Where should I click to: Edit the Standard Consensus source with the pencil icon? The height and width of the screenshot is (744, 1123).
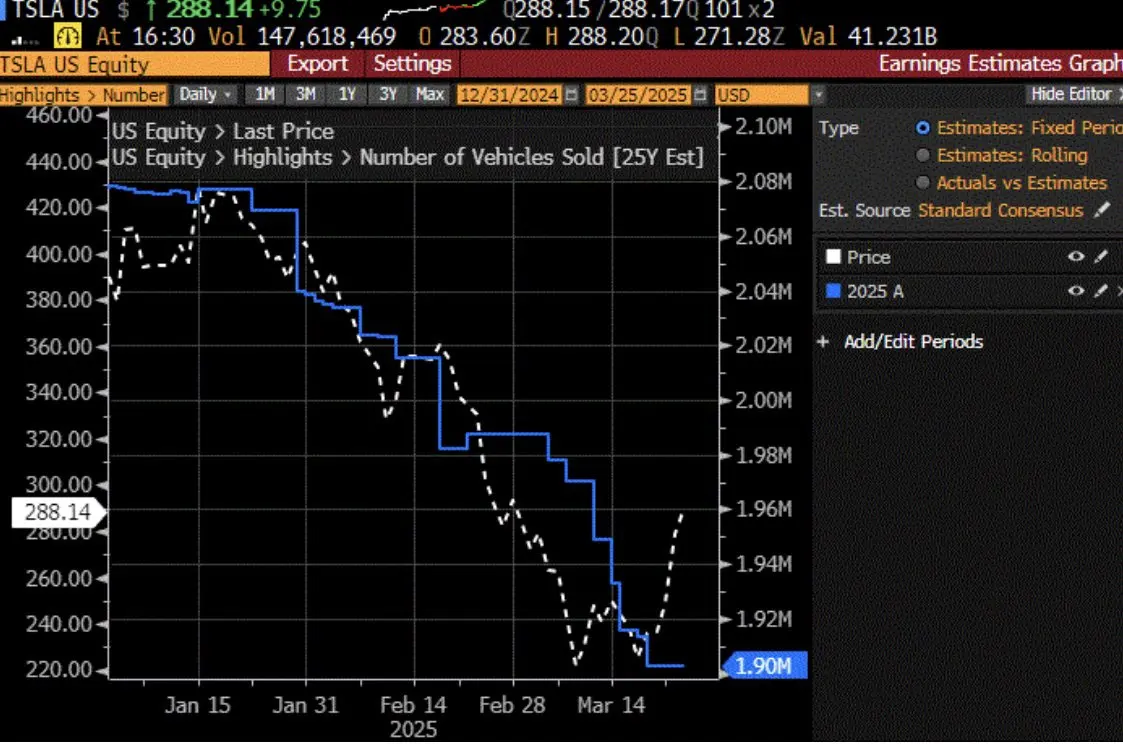click(x=1102, y=210)
